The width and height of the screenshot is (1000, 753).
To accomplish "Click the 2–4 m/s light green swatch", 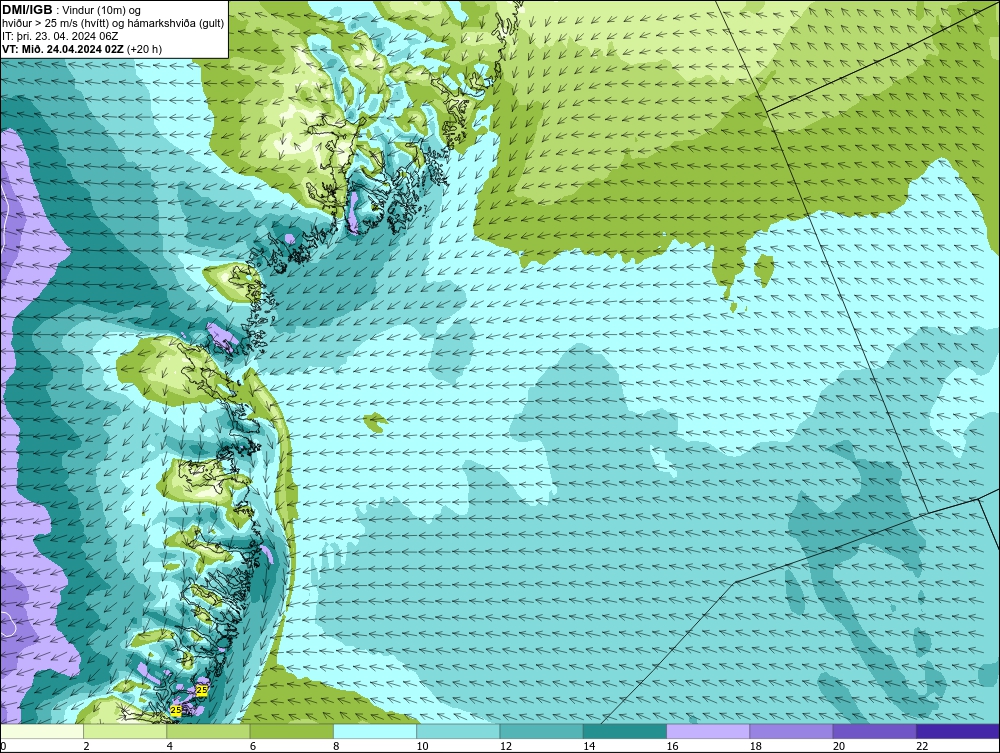I will pos(125,731).
